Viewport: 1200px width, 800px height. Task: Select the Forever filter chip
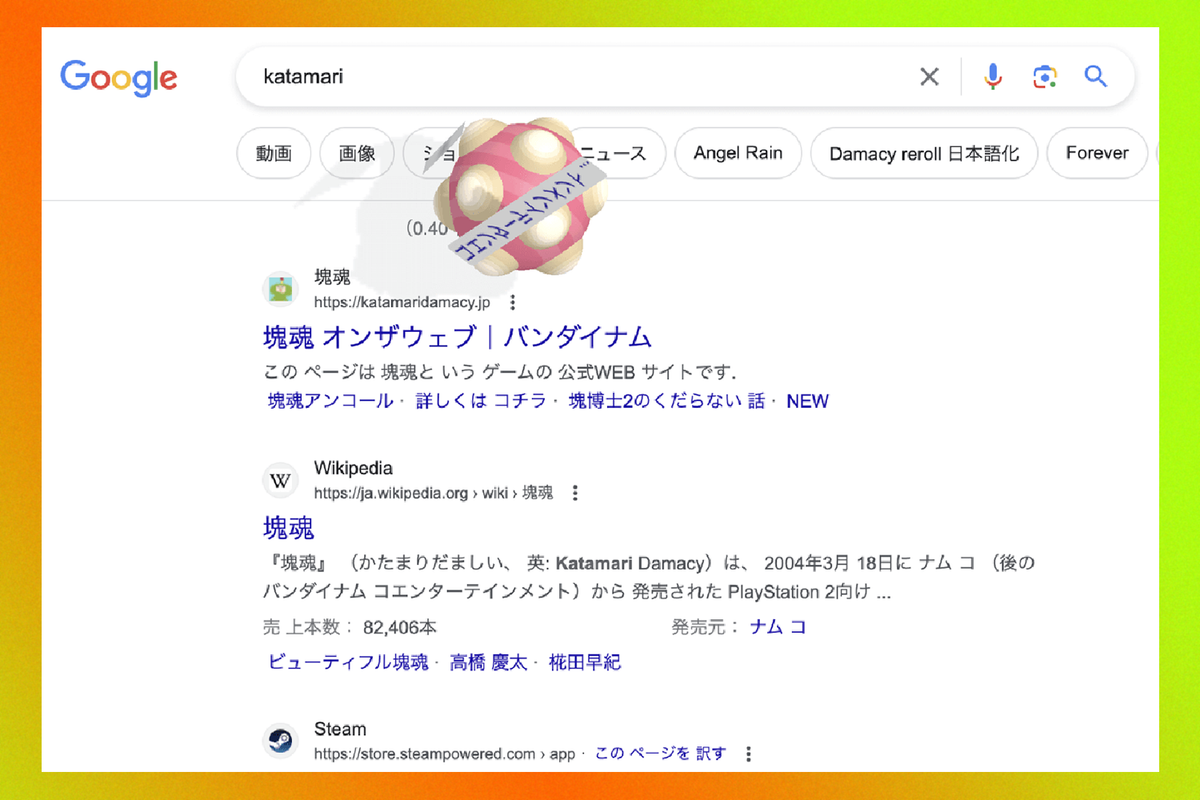(1097, 154)
